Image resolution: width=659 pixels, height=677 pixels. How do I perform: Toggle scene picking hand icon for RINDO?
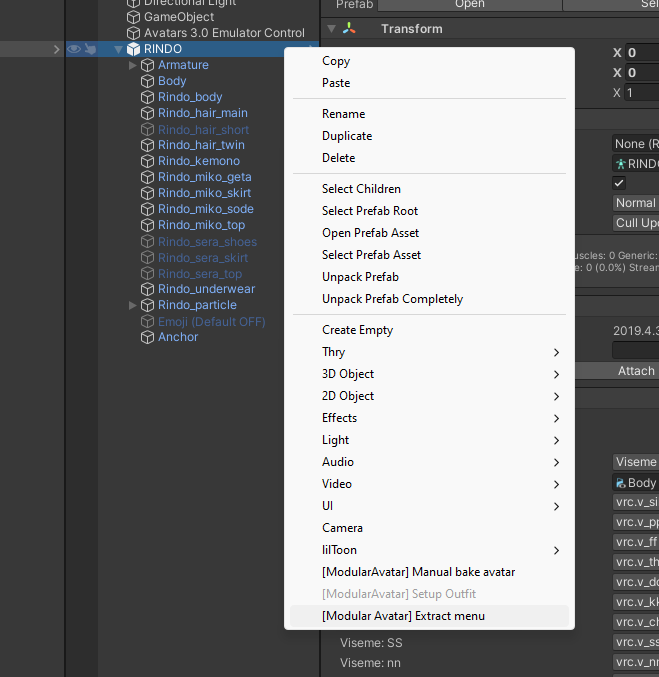tap(90, 49)
